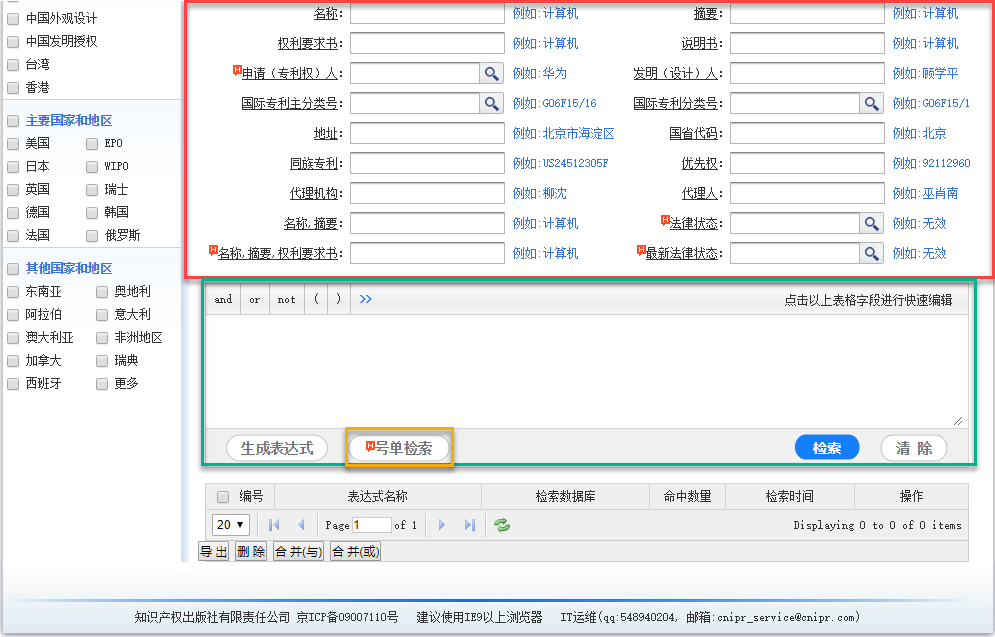The image size is (995, 637).
Task: Select all 其他国家和地区 checkbox
Action: [x=13, y=269]
